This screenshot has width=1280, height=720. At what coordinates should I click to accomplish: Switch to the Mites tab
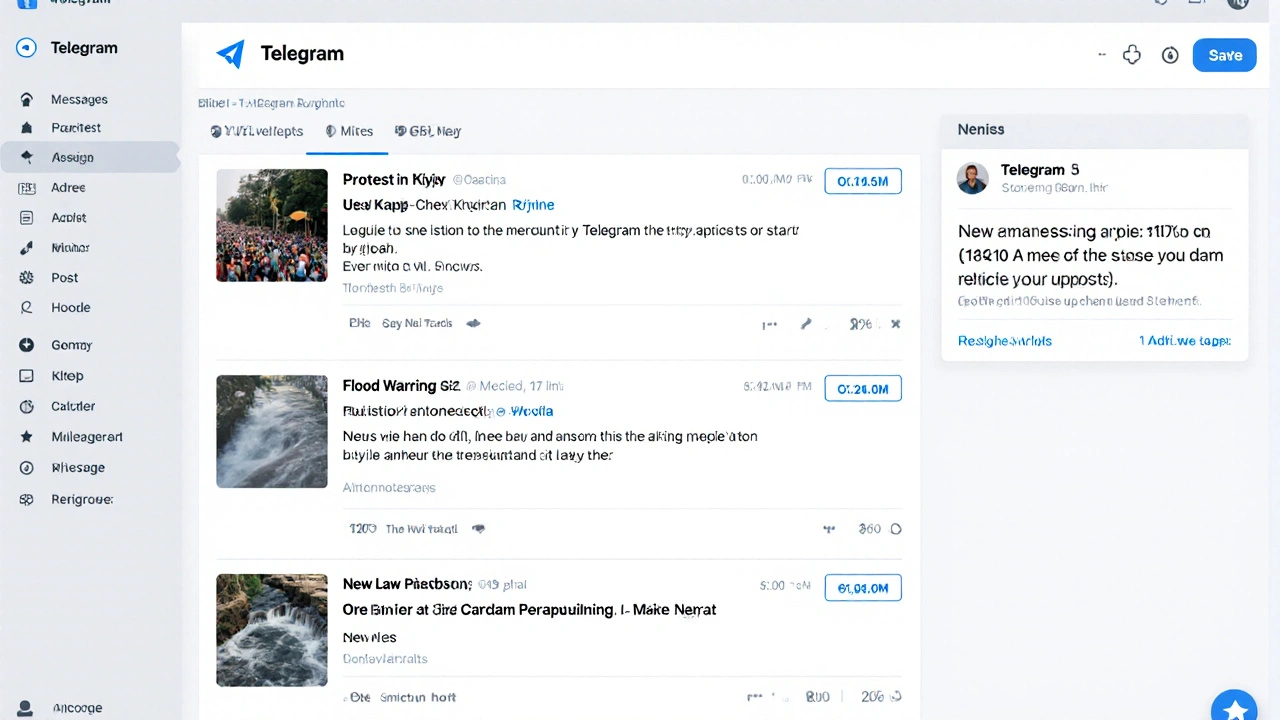point(349,131)
